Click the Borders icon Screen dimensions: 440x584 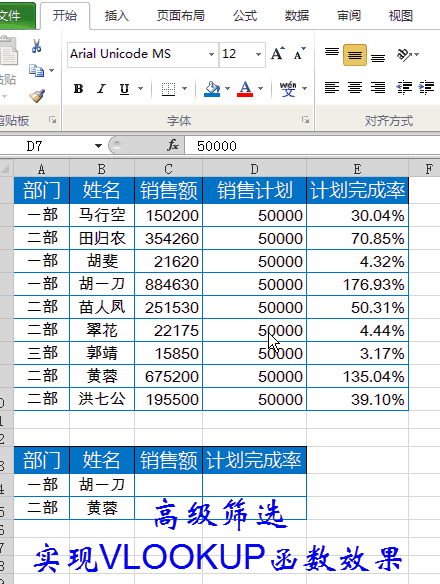168,89
